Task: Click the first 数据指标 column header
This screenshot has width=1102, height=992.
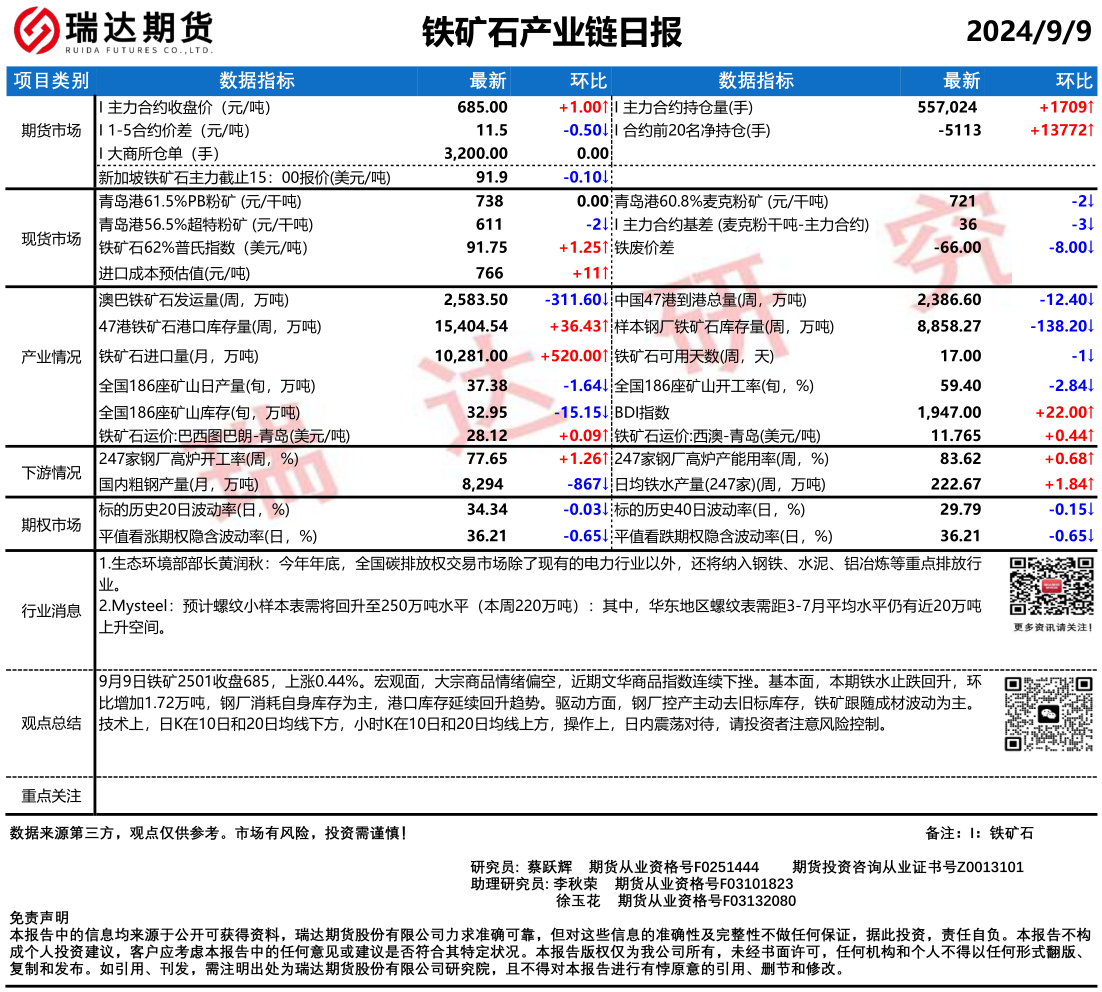Action: coord(256,81)
